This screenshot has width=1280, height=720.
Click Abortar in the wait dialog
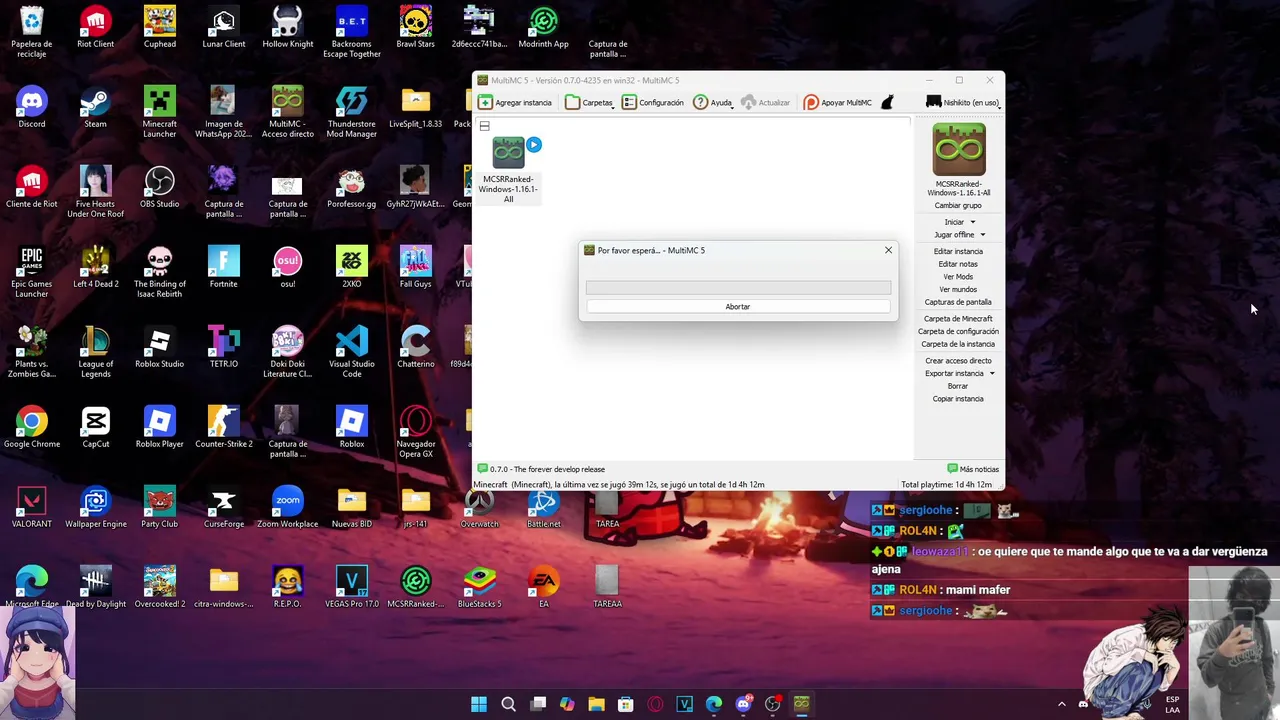738,307
